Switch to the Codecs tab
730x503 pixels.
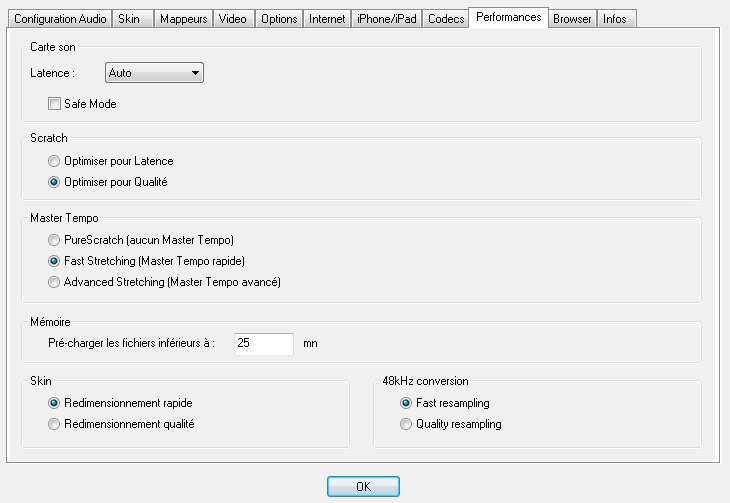pyautogui.click(x=446, y=19)
